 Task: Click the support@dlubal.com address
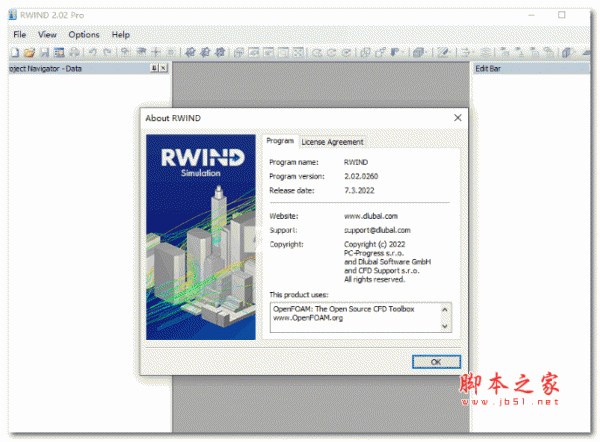[377, 230]
